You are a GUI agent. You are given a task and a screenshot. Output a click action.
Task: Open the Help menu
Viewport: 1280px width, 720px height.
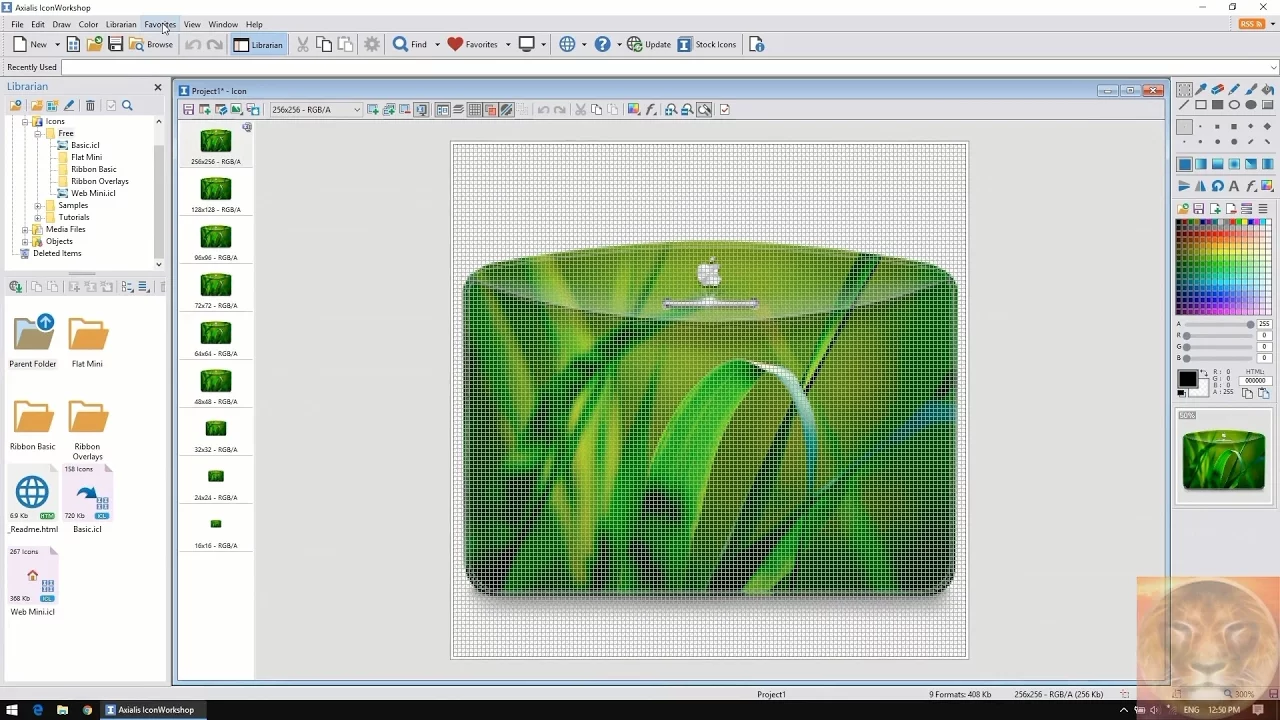[254, 24]
